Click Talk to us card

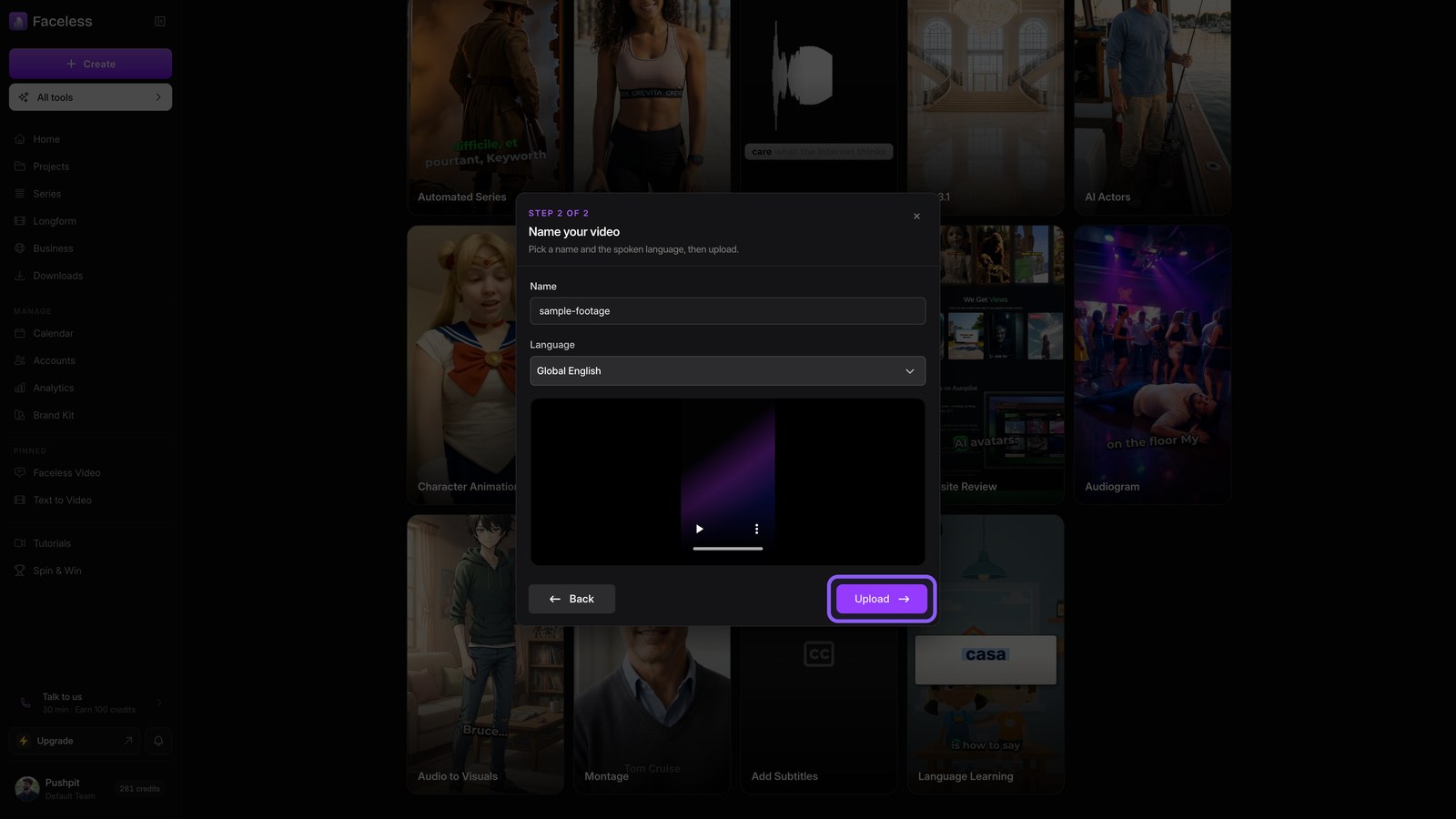(90, 703)
